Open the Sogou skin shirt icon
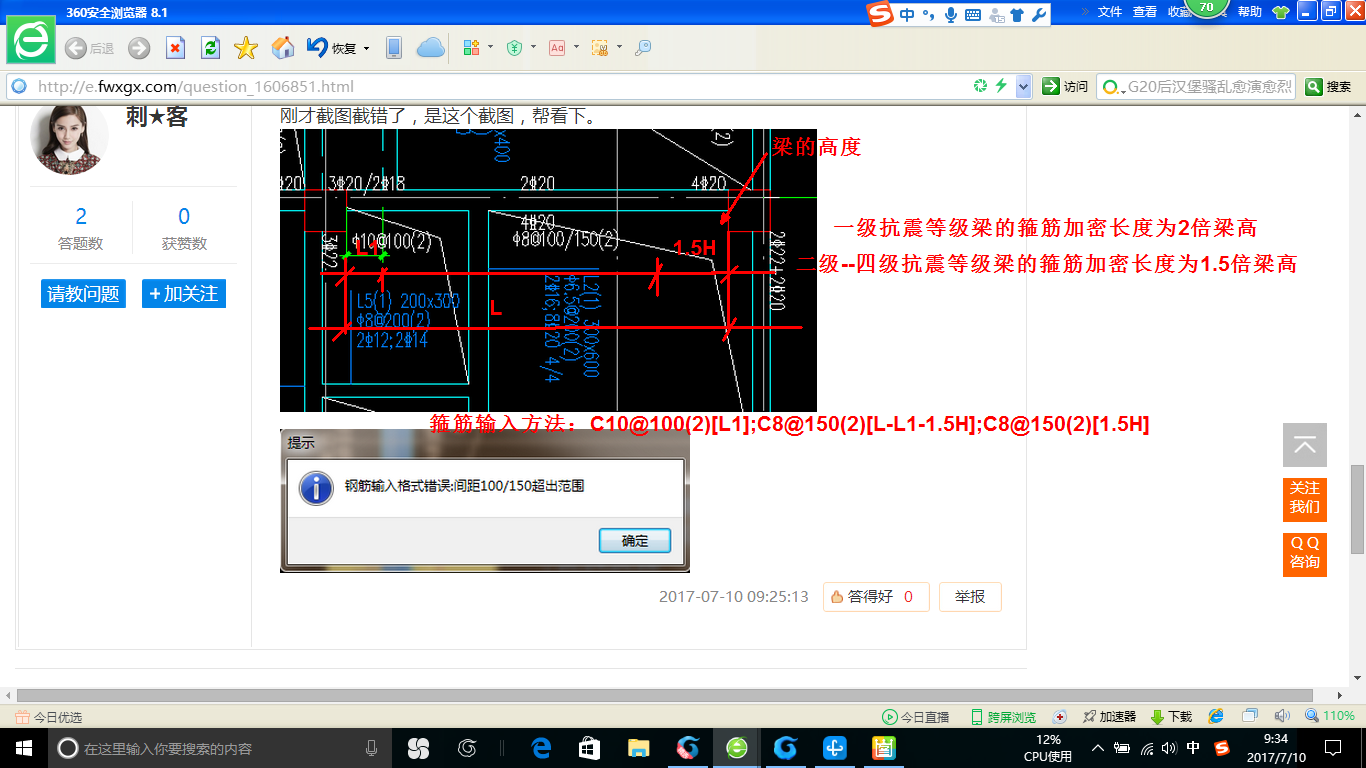Image resolution: width=1366 pixels, height=768 pixels. coord(1017,14)
